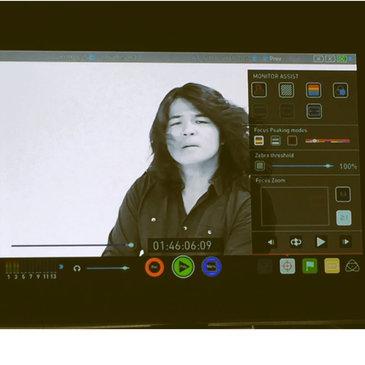
Task: Open the Atomos logo menu icon
Action: (352, 266)
